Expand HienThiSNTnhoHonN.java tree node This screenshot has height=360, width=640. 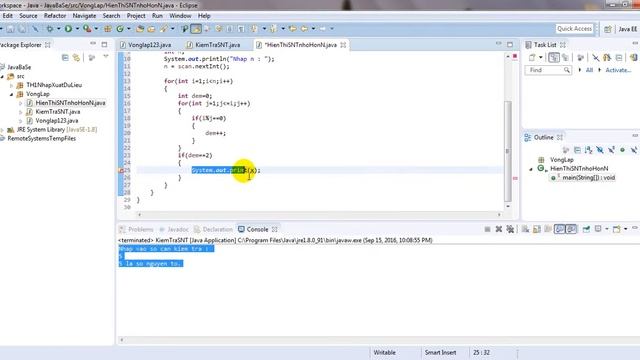click(20, 103)
